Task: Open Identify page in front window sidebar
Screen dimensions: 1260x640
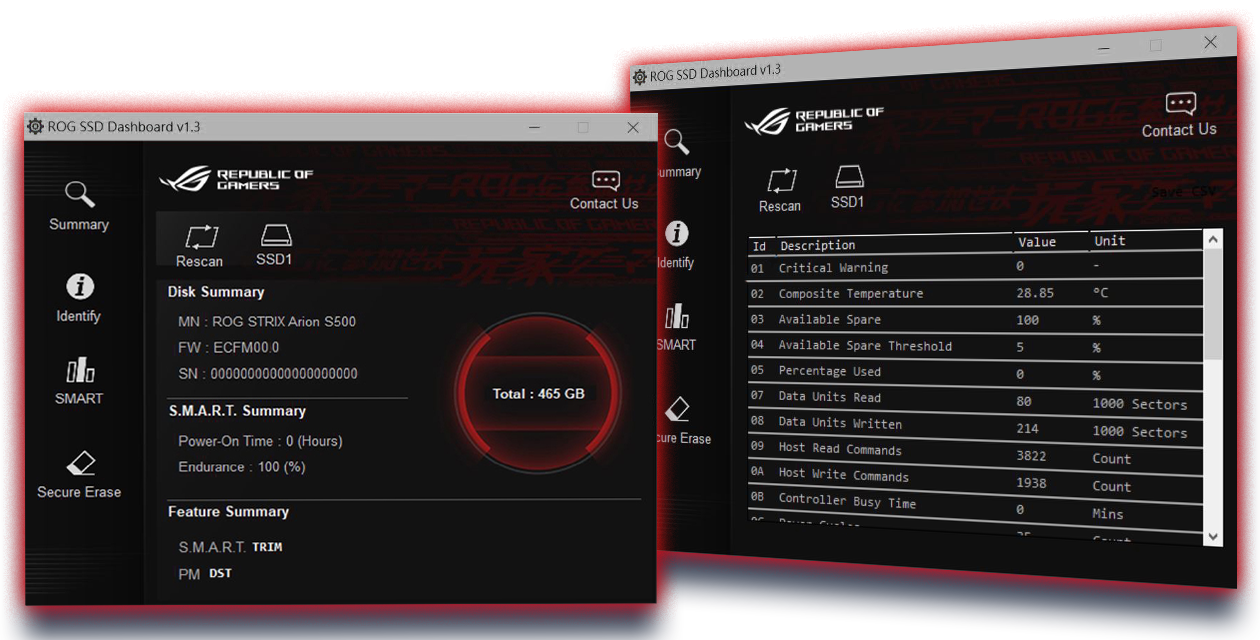Action: [79, 298]
